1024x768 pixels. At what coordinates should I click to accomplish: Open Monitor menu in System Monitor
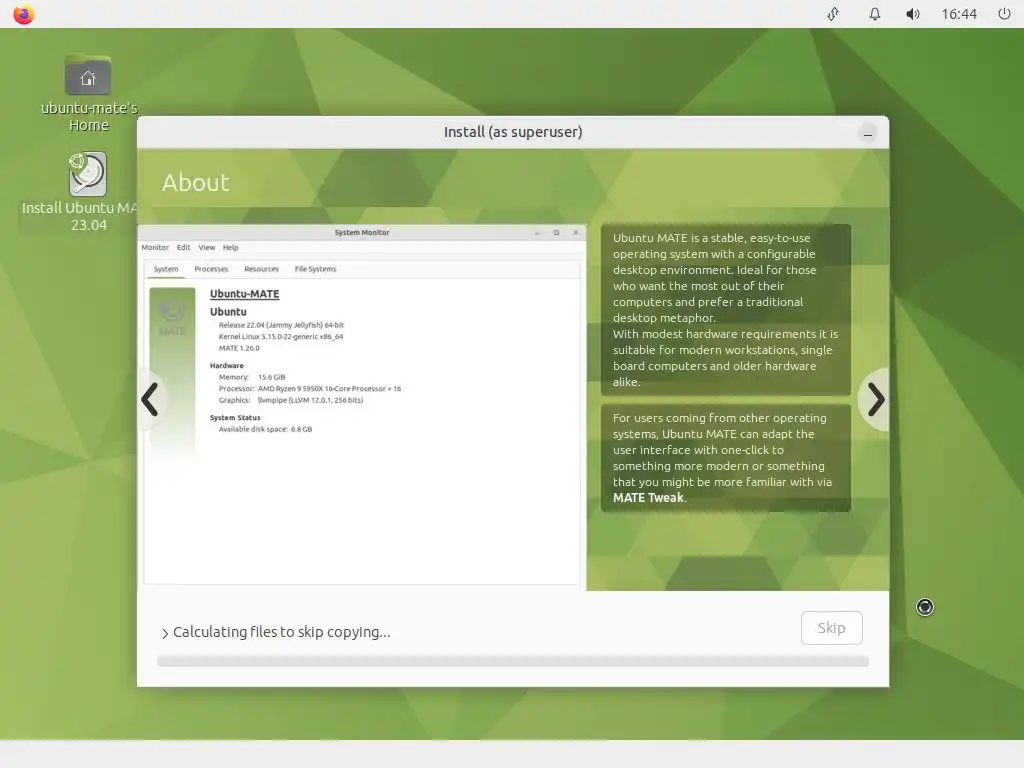pyautogui.click(x=155, y=248)
